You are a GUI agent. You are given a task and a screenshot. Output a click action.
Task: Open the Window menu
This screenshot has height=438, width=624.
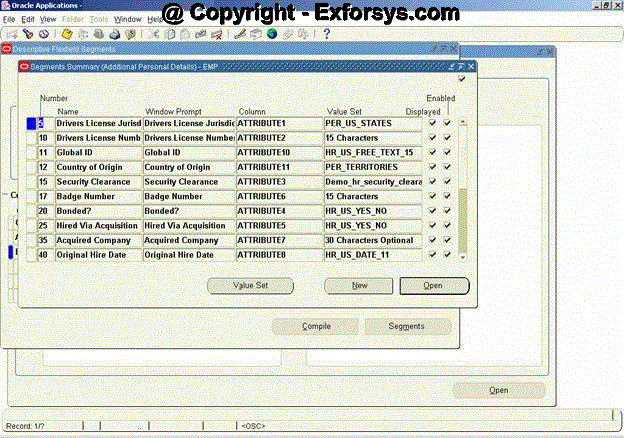tap(127, 19)
